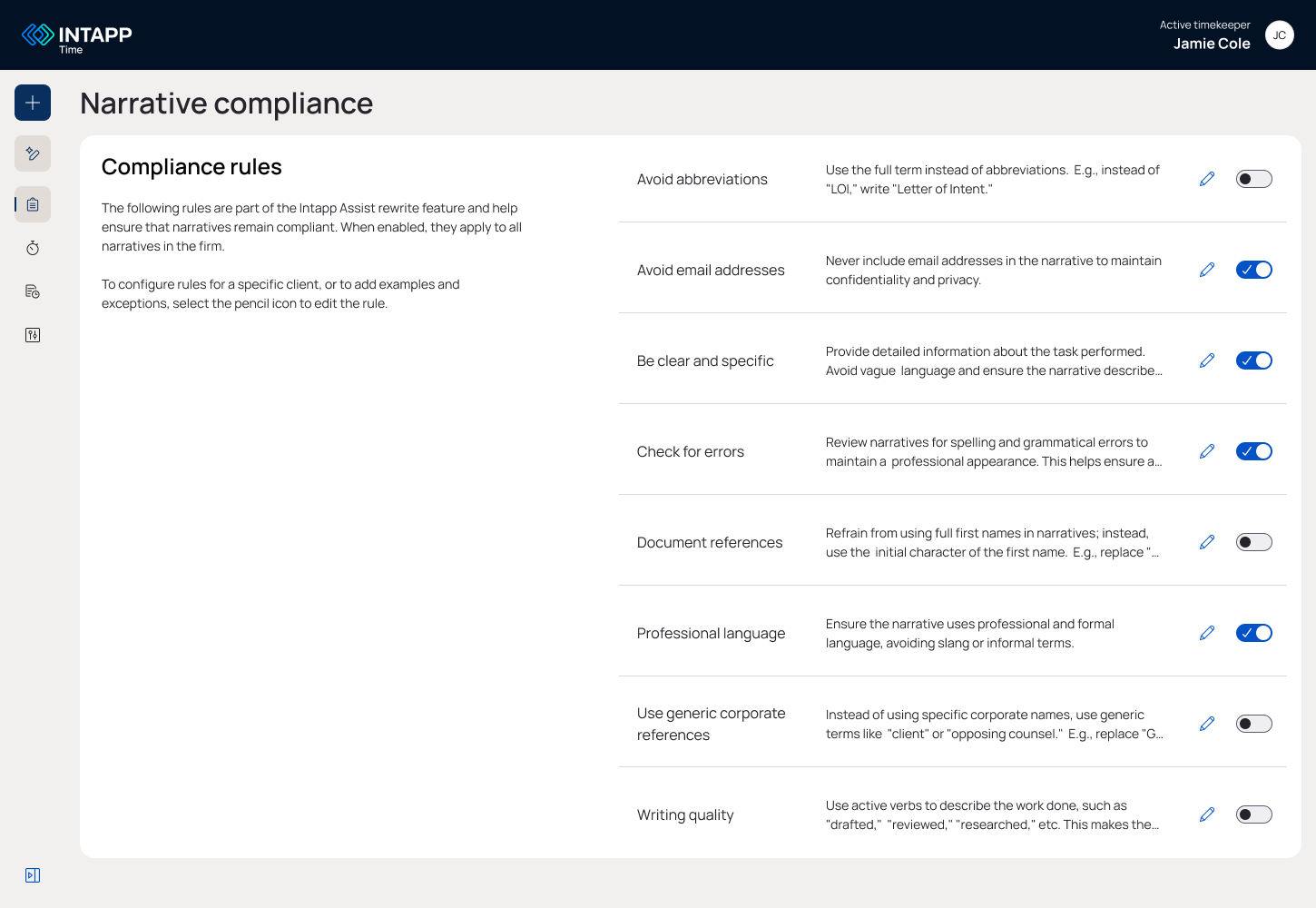This screenshot has width=1316, height=908.
Task: Click pencil icon for Document references
Action: pos(1207,542)
